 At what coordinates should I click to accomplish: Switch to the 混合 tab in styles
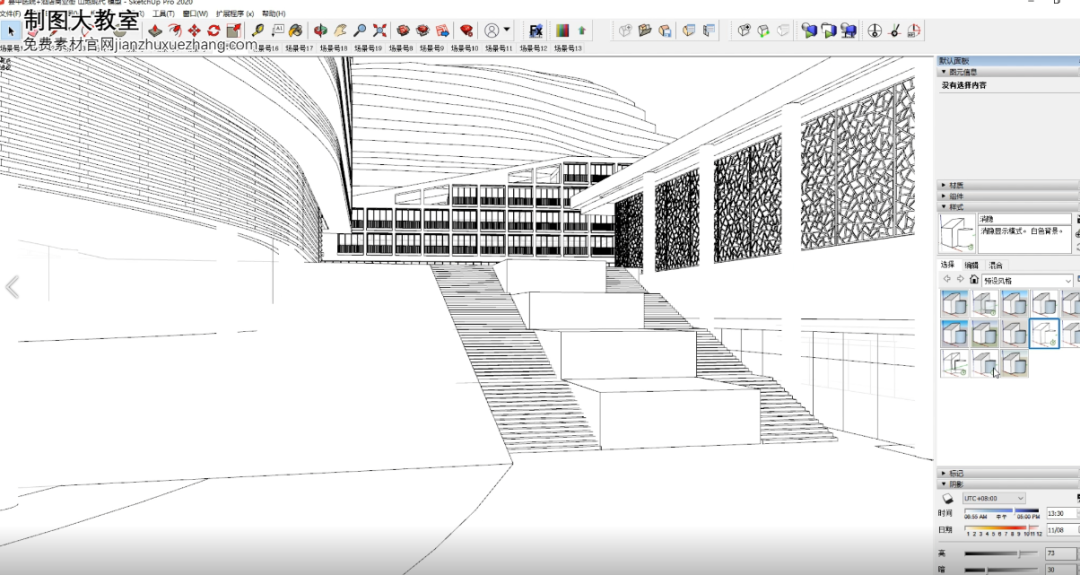pos(995,265)
